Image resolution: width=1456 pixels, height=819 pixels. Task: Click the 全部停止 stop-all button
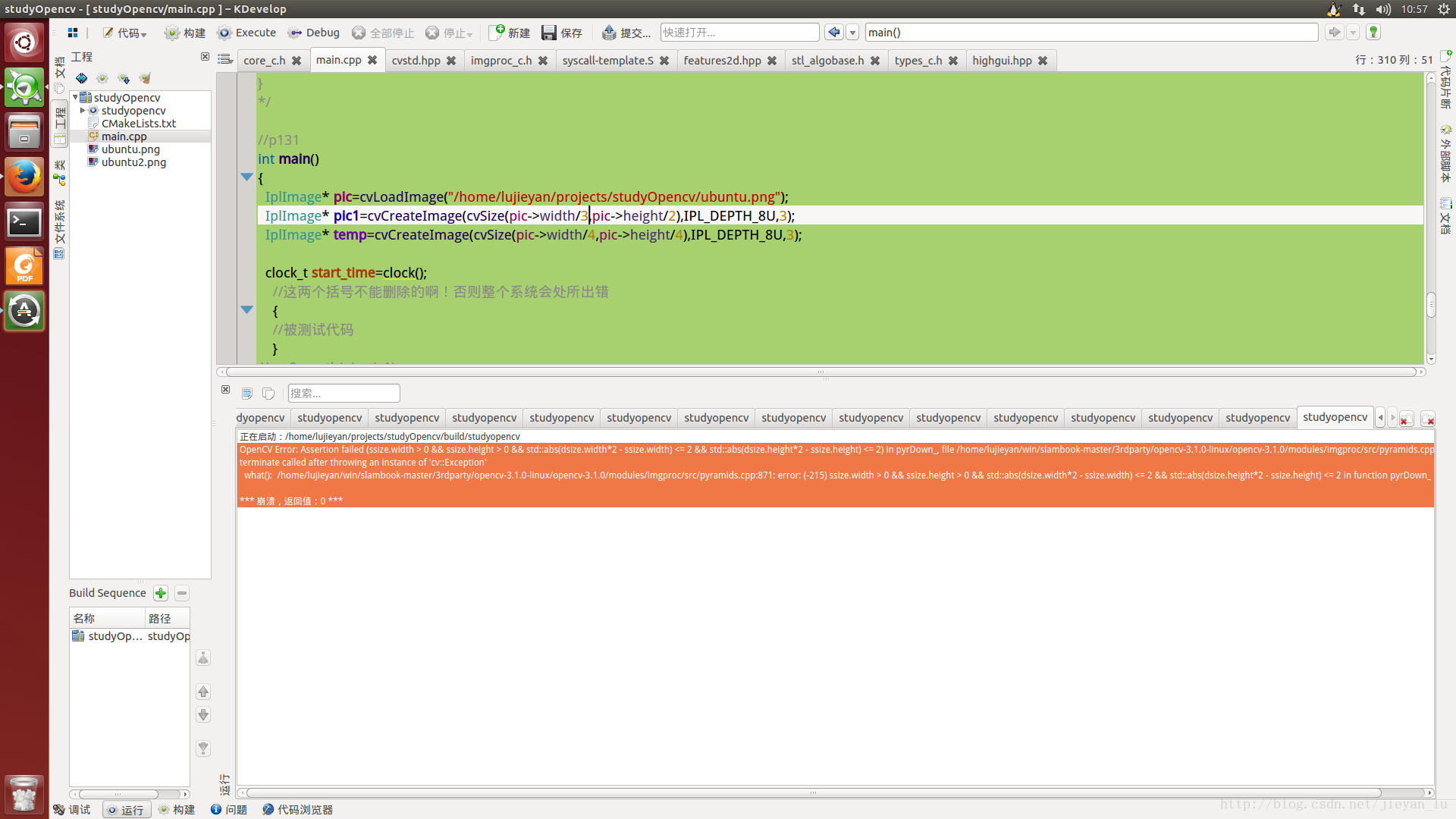coord(383,33)
